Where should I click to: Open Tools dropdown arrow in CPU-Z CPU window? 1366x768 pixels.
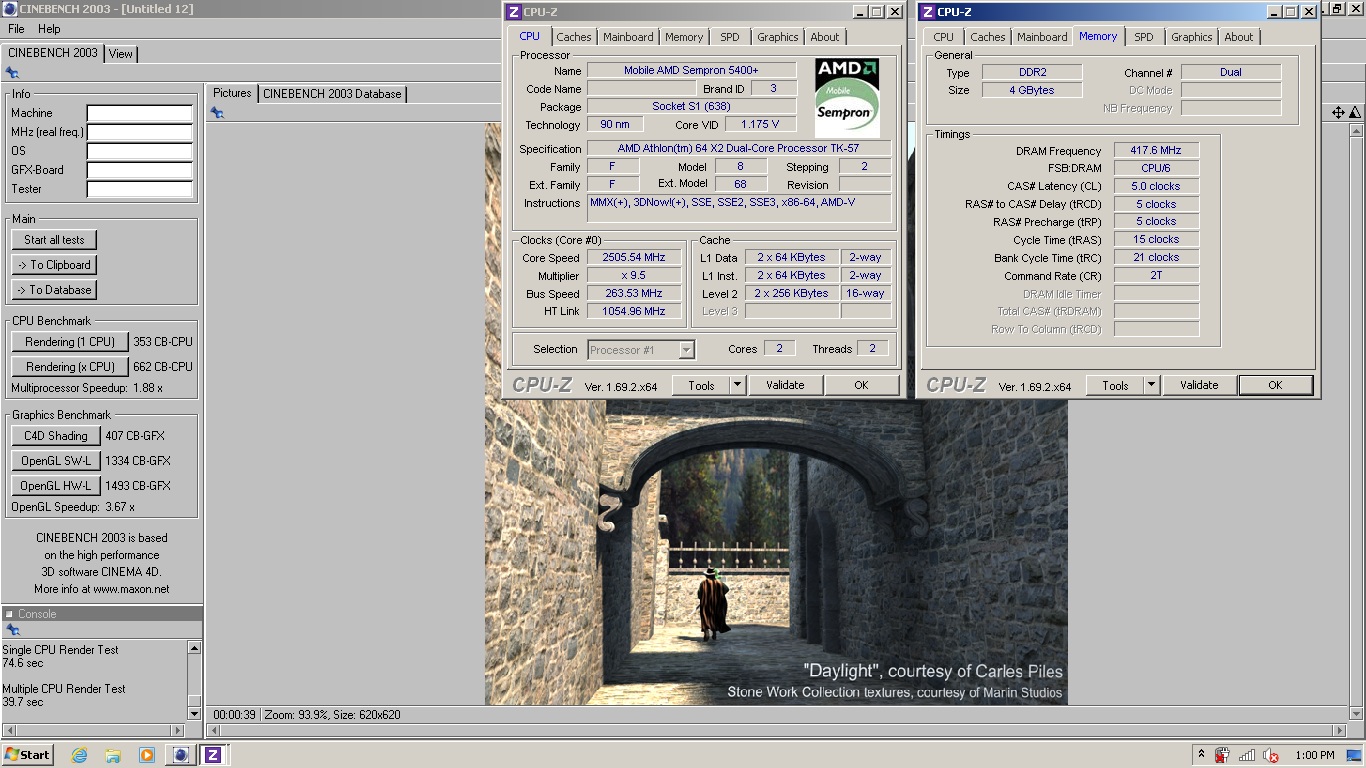[737, 385]
